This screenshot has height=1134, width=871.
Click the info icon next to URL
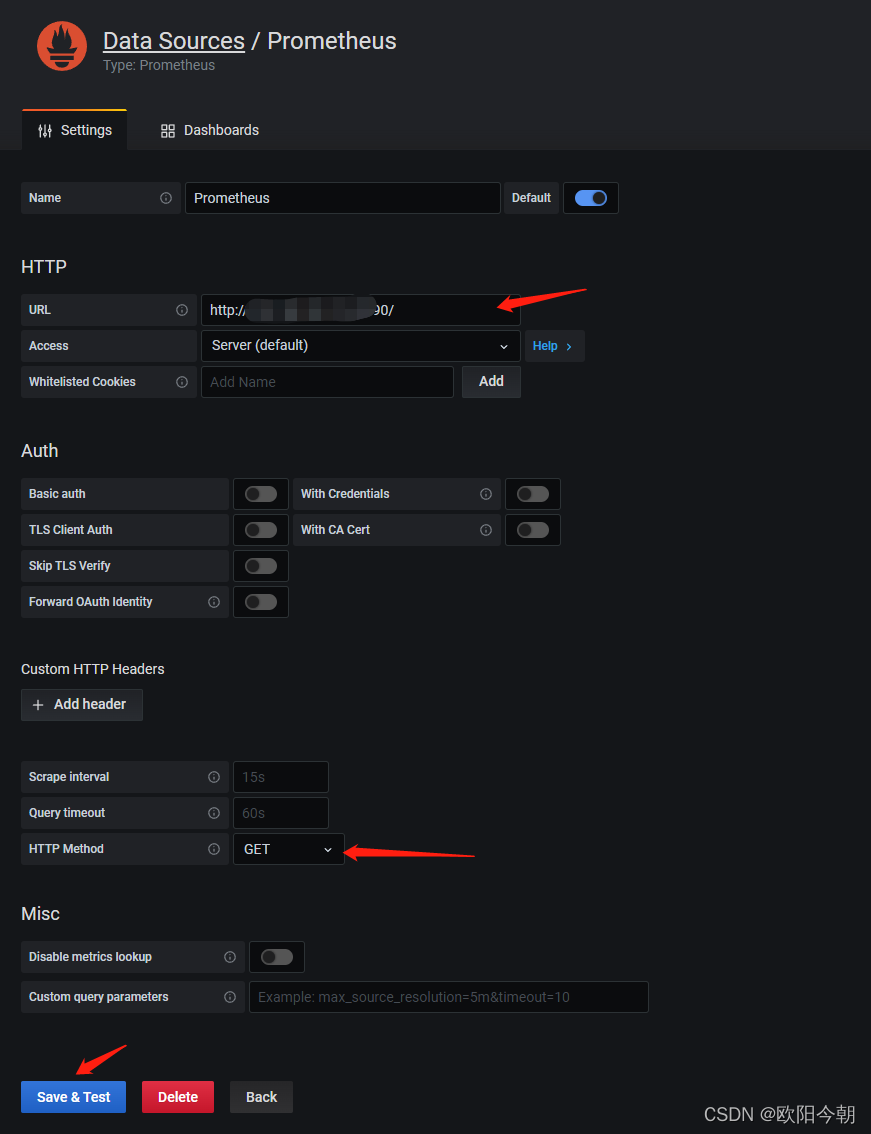[x=182, y=310]
